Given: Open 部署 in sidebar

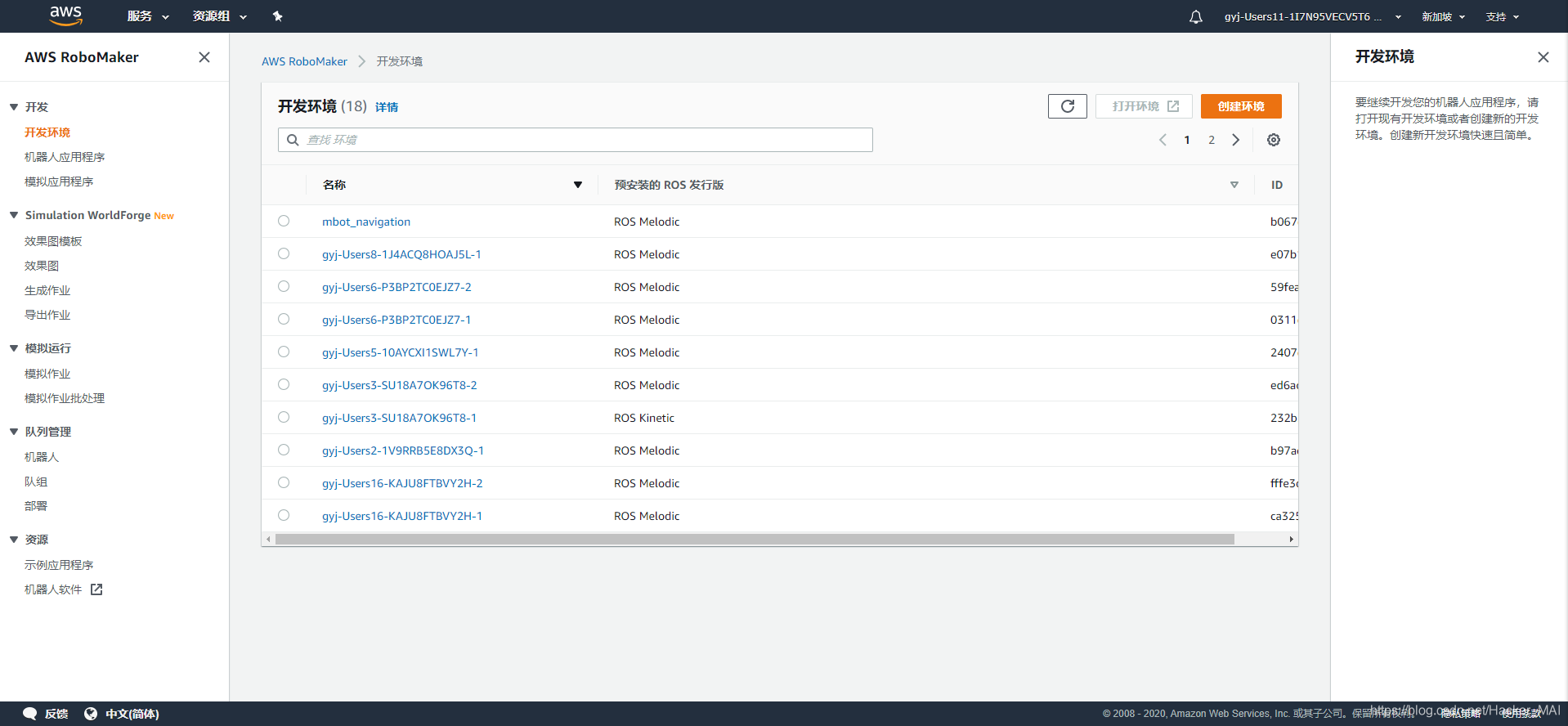Looking at the screenshot, I should (36, 506).
